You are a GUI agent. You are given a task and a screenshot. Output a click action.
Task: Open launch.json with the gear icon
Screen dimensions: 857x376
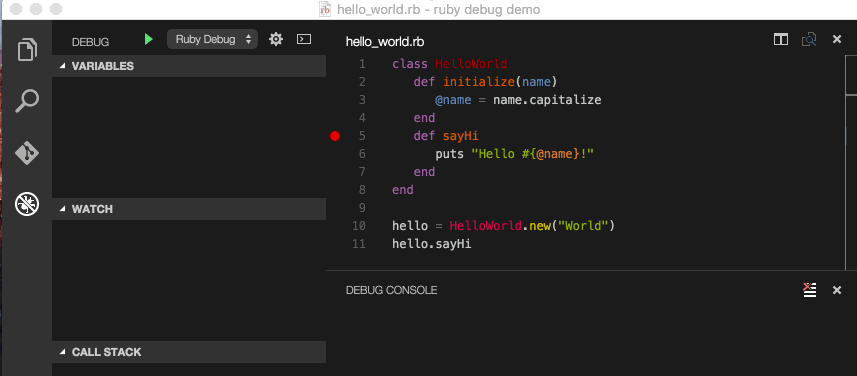(276, 39)
